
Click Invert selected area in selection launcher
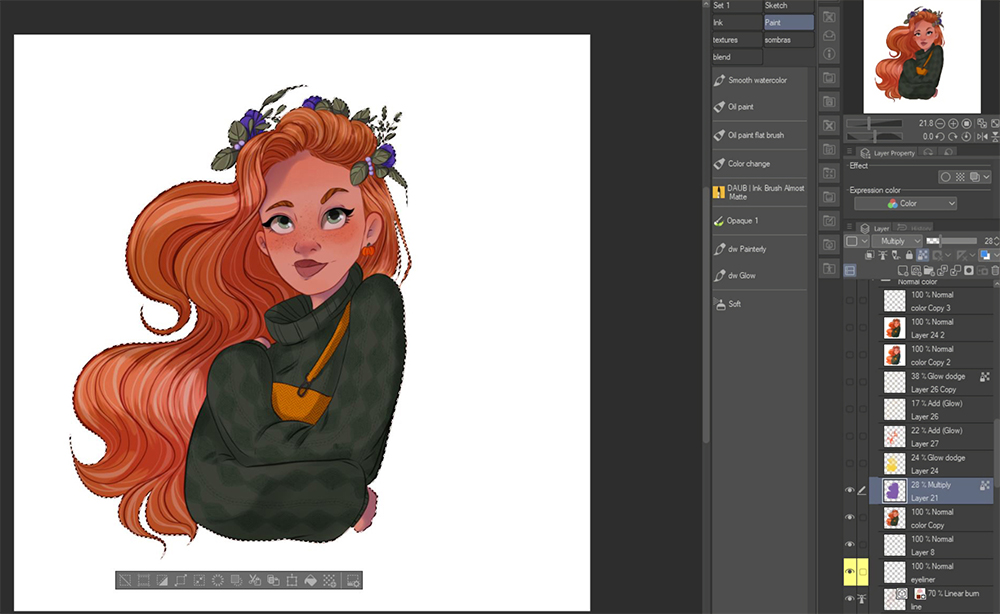161,580
